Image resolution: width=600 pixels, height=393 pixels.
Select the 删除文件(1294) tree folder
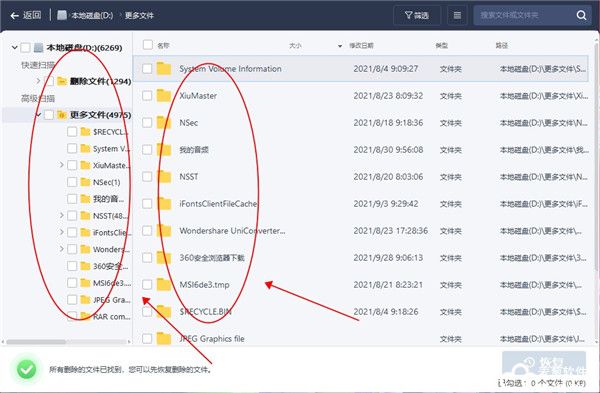(100, 81)
